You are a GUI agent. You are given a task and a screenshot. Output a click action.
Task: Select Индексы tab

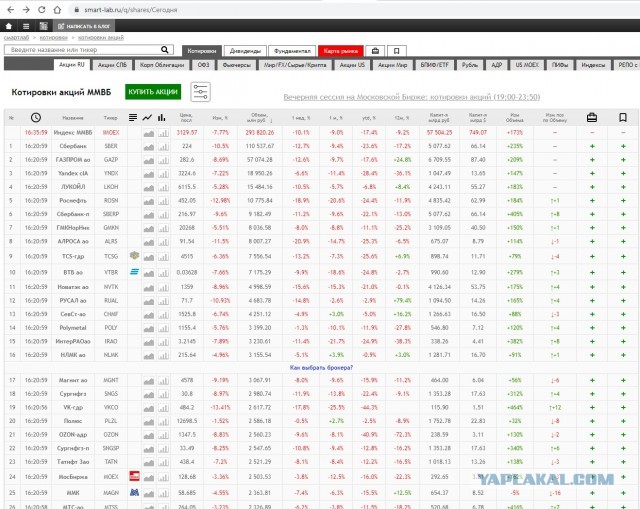(x=593, y=65)
